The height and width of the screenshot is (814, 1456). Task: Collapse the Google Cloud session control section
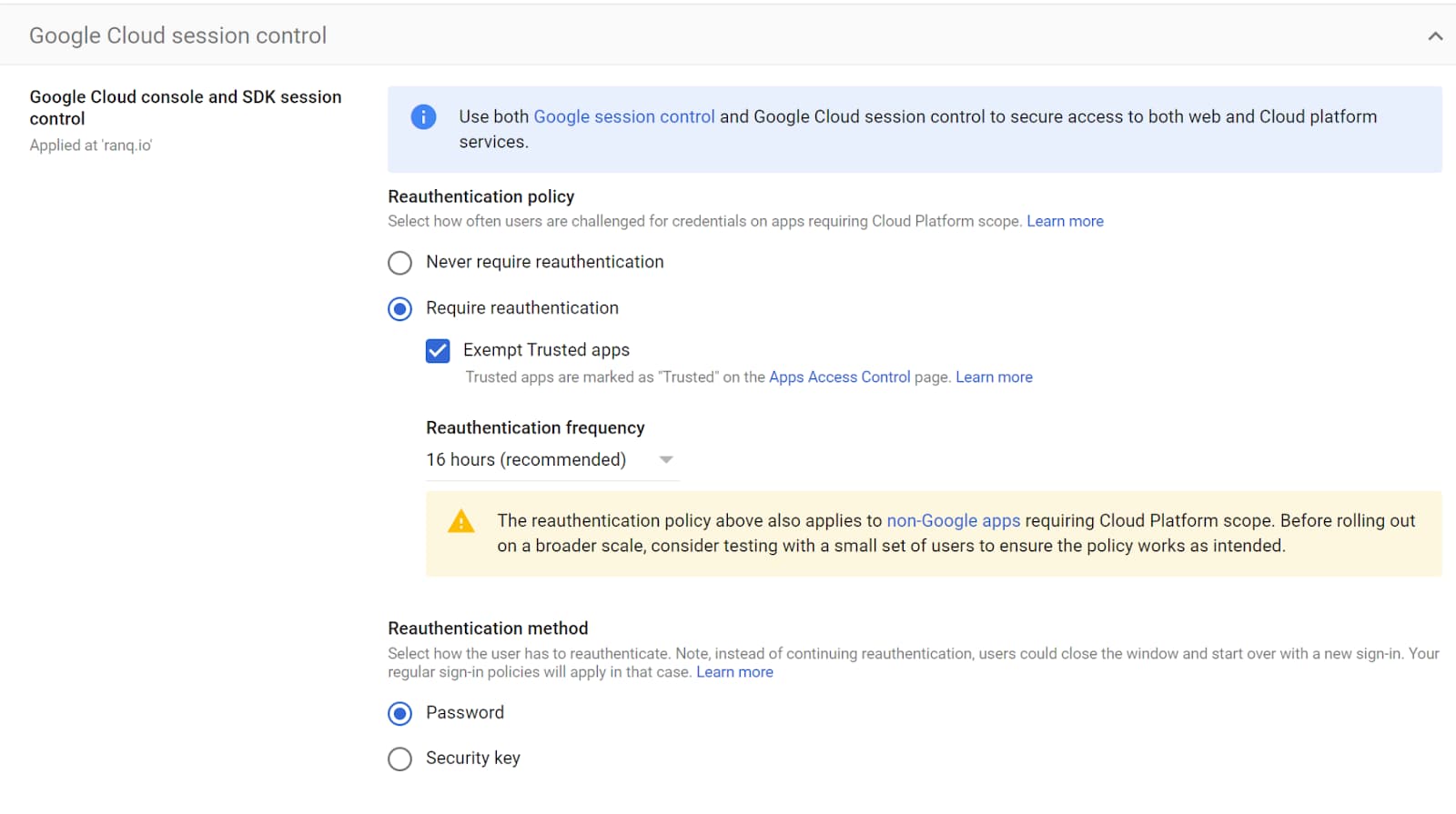tap(1435, 36)
